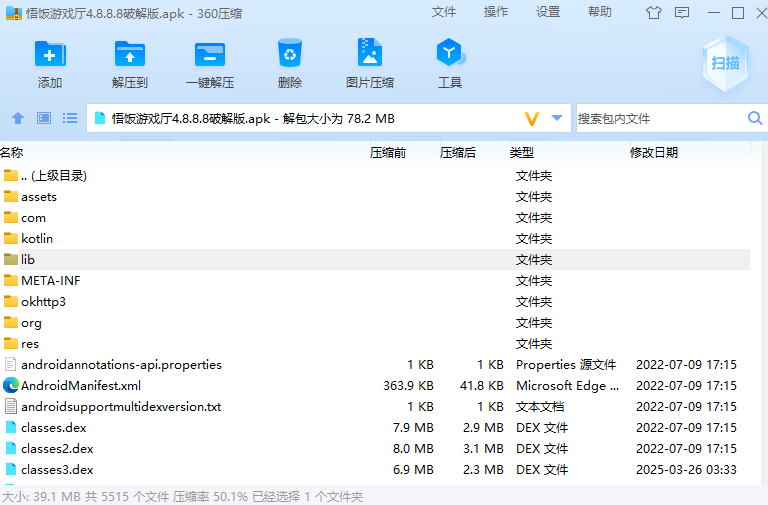Select androidsupportmultidexversion.txt file

click(x=375, y=407)
